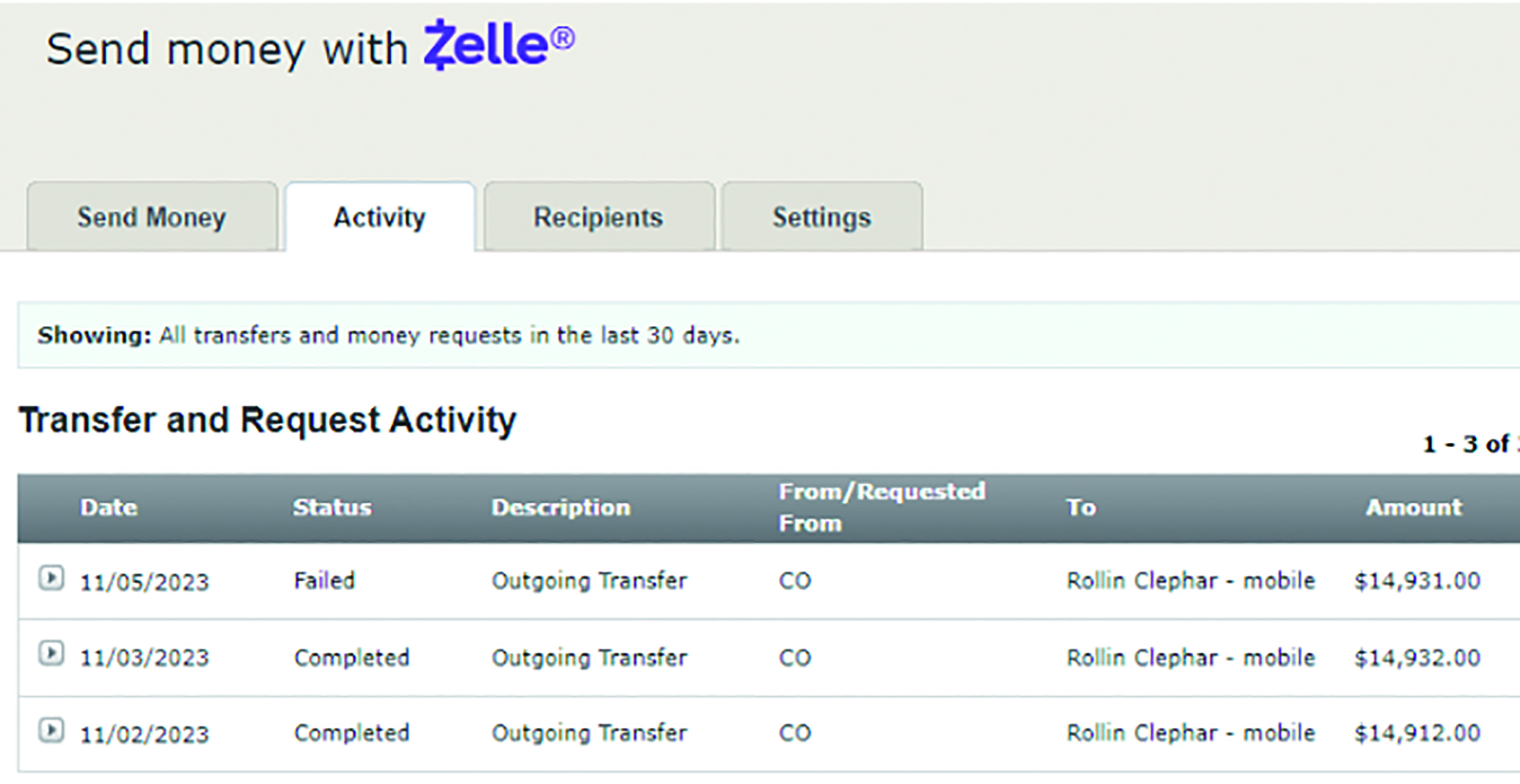
Task: Sort table by Status column header
Action: 332,507
